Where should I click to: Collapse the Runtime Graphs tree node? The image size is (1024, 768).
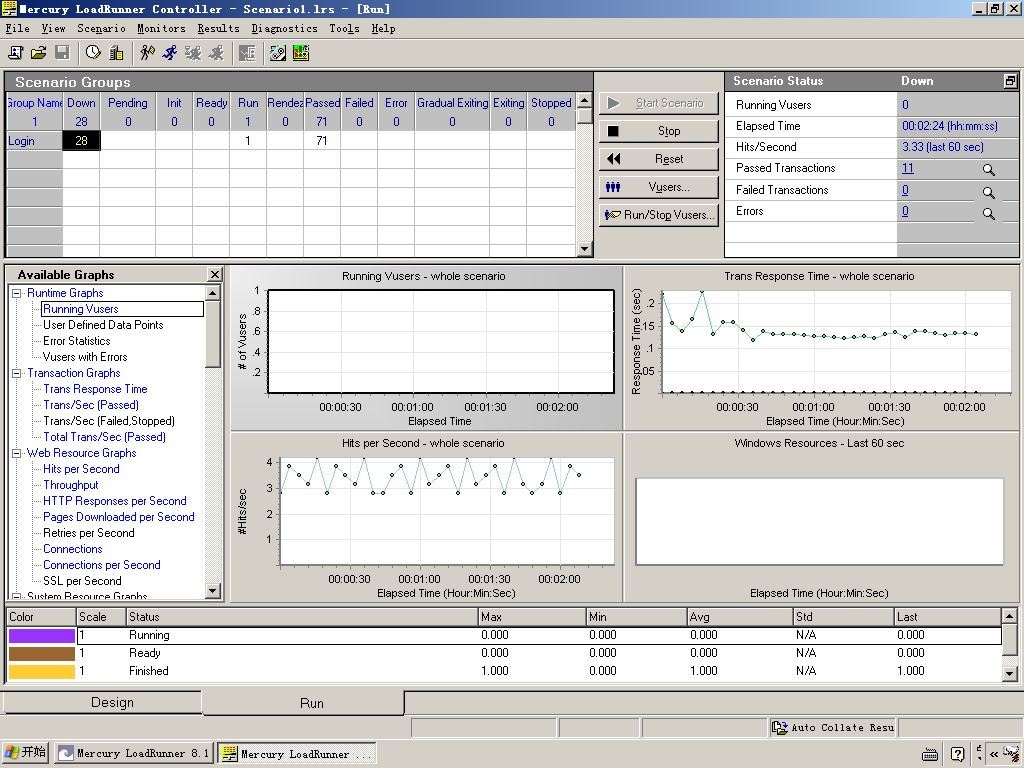pos(17,293)
